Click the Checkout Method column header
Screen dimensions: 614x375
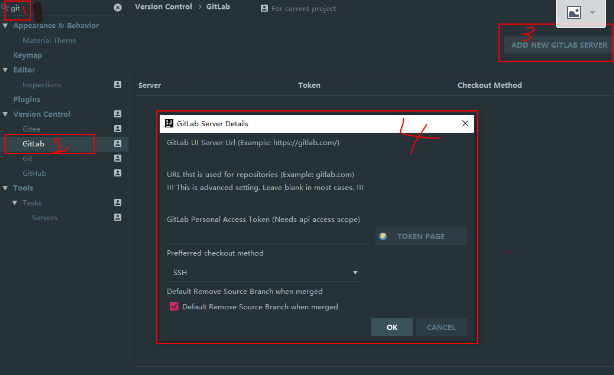click(x=489, y=85)
